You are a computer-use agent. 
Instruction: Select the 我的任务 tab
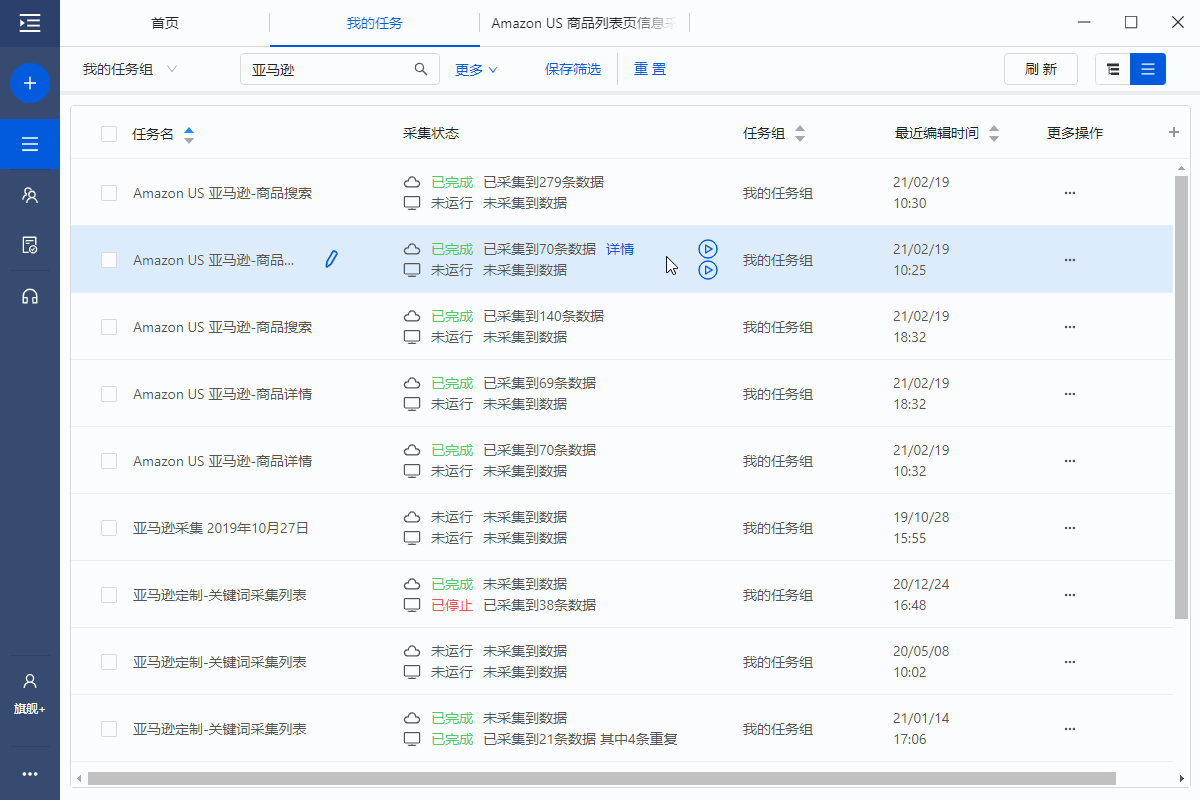pyautogui.click(x=375, y=23)
